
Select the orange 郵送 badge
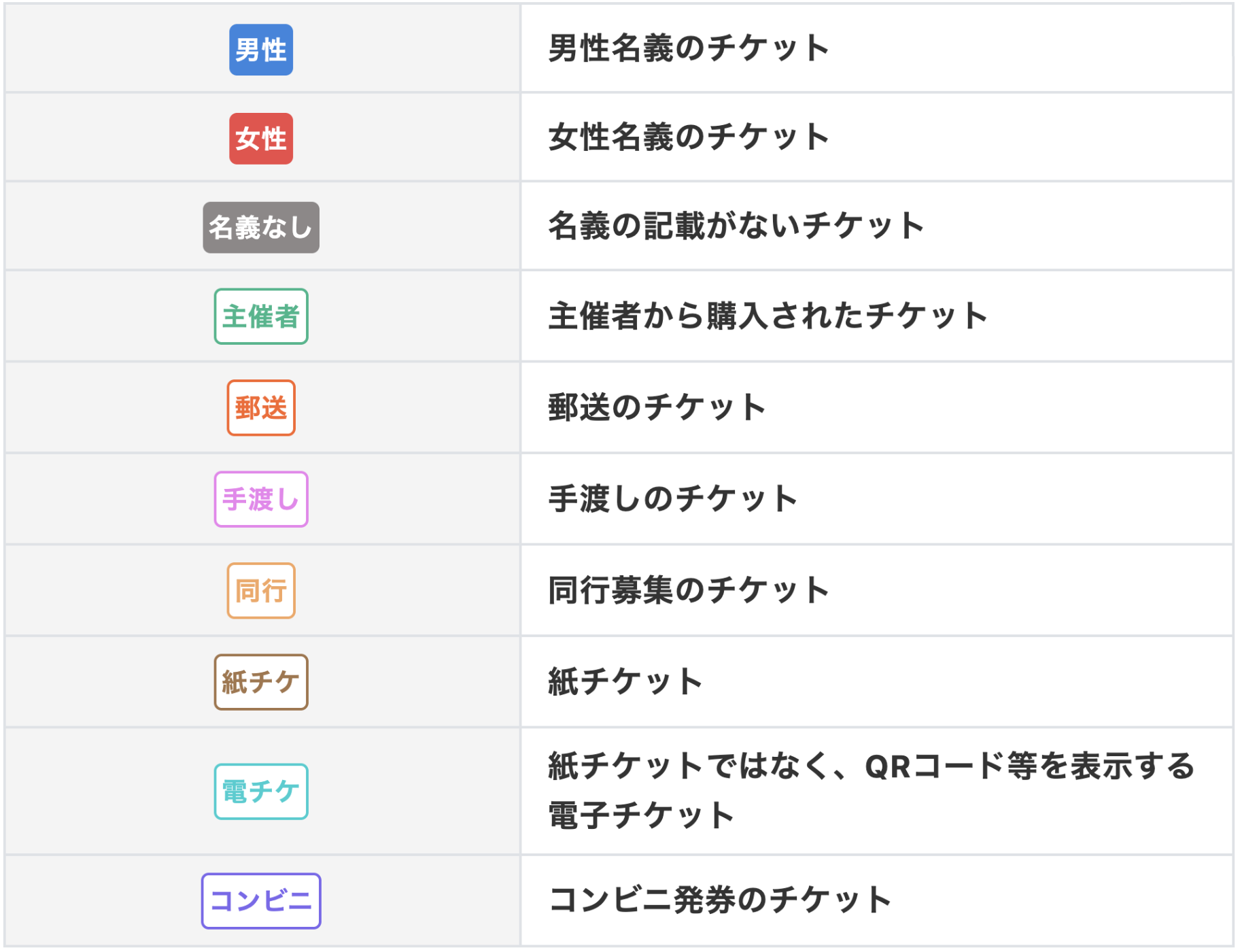pos(261,407)
